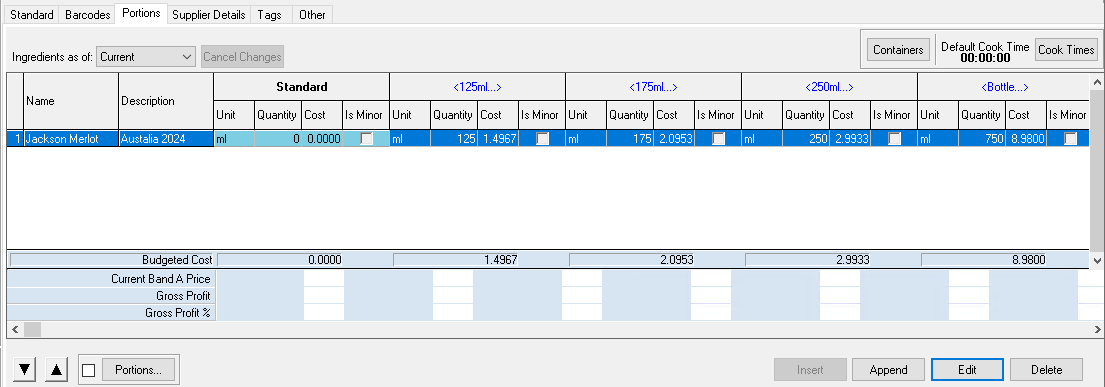Viewport: 1105px width, 387px height.
Task: Click the Containers button
Action: click(x=898, y=50)
